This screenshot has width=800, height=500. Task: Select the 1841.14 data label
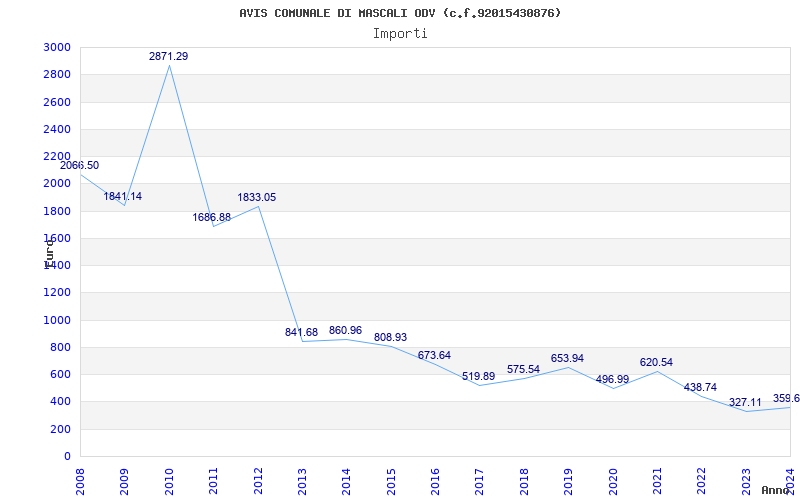[x=123, y=196]
